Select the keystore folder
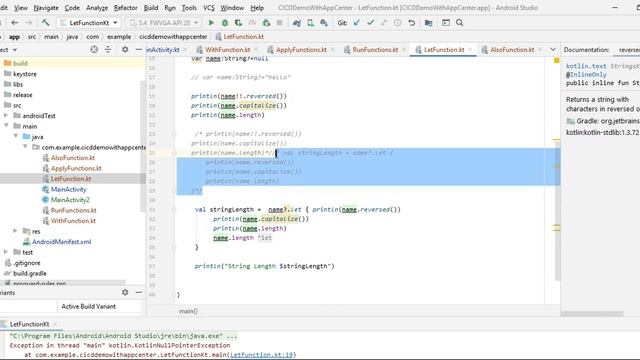 click(24, 74)
